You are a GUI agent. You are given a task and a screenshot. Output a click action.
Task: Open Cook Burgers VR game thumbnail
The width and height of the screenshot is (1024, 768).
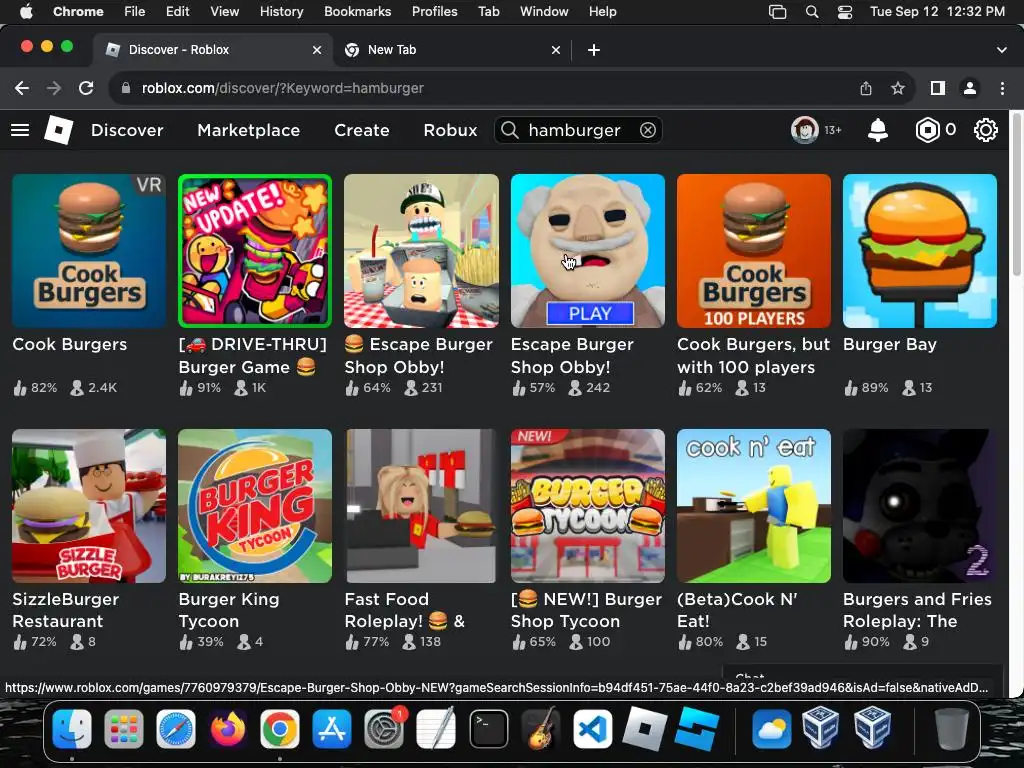89,251
